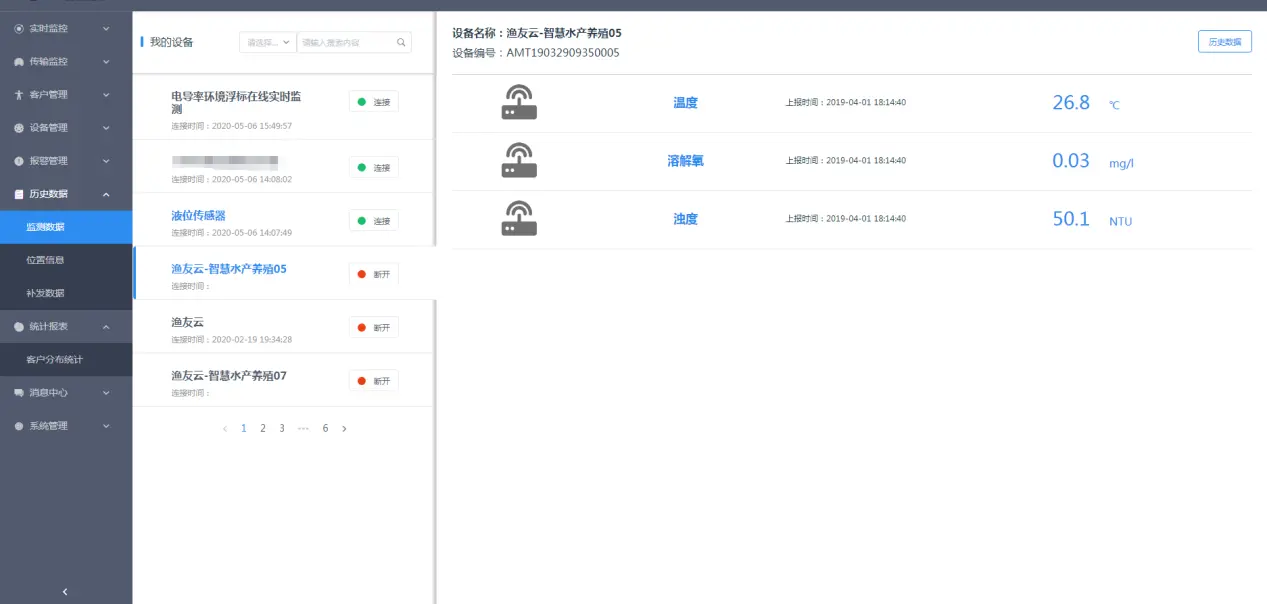Click the sensor icon beside 温度
Viewport: 1267px width, 604px height.
click(518, 103)
